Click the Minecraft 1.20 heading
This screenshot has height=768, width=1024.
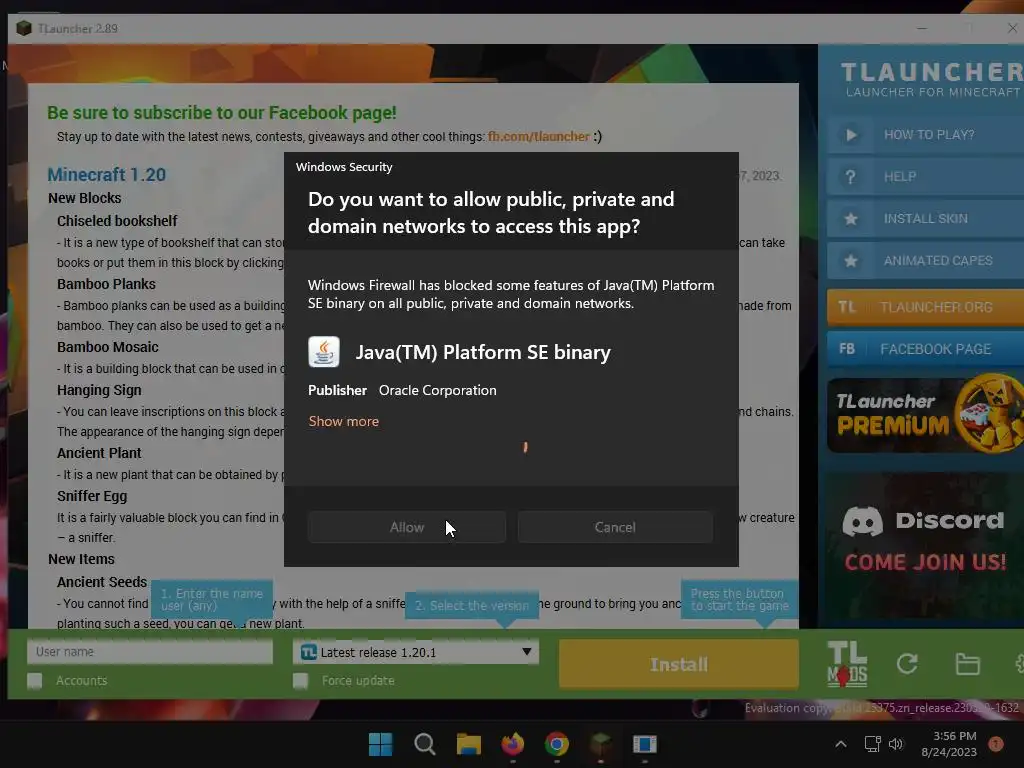(x=106, y=175)
